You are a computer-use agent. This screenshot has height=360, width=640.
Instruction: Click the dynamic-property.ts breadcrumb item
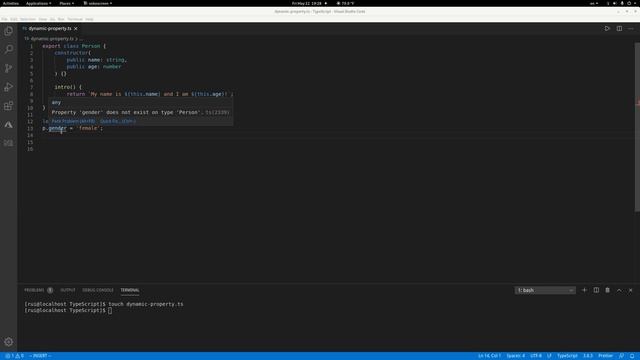52,39
